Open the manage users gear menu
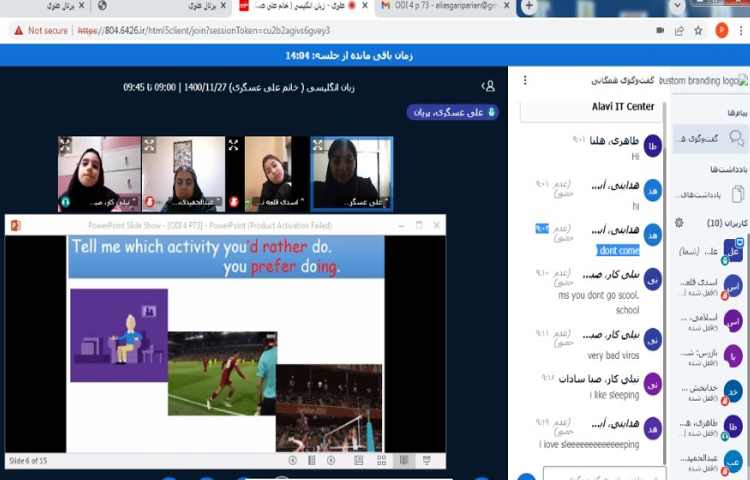Image resolution: width=750 pixels, height=480 pixels. pyautogui.click(x=679, y=223)
